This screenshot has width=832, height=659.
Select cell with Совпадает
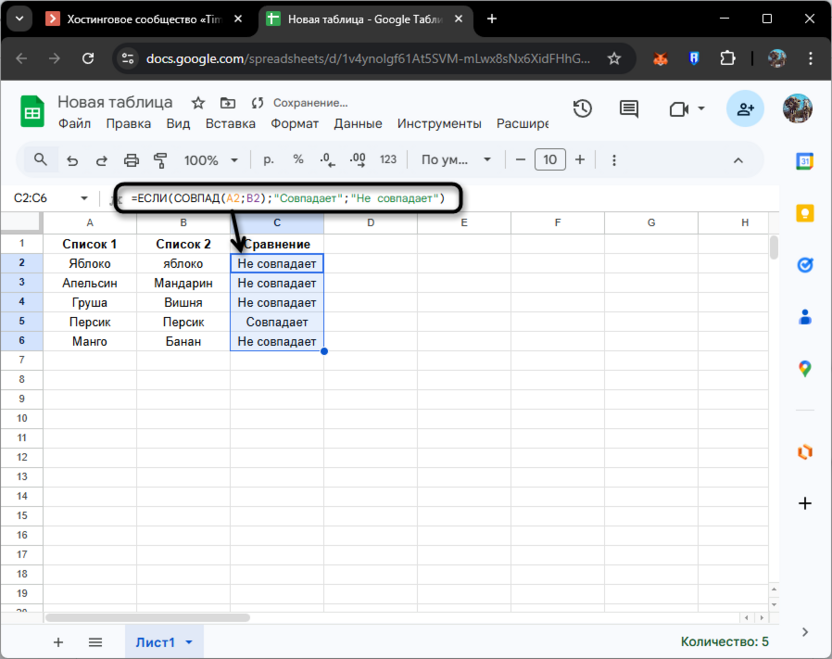tap(277, 322)
